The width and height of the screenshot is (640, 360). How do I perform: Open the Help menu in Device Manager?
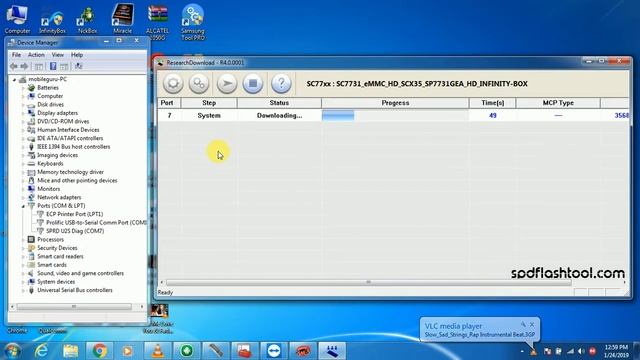coord(77,55)
